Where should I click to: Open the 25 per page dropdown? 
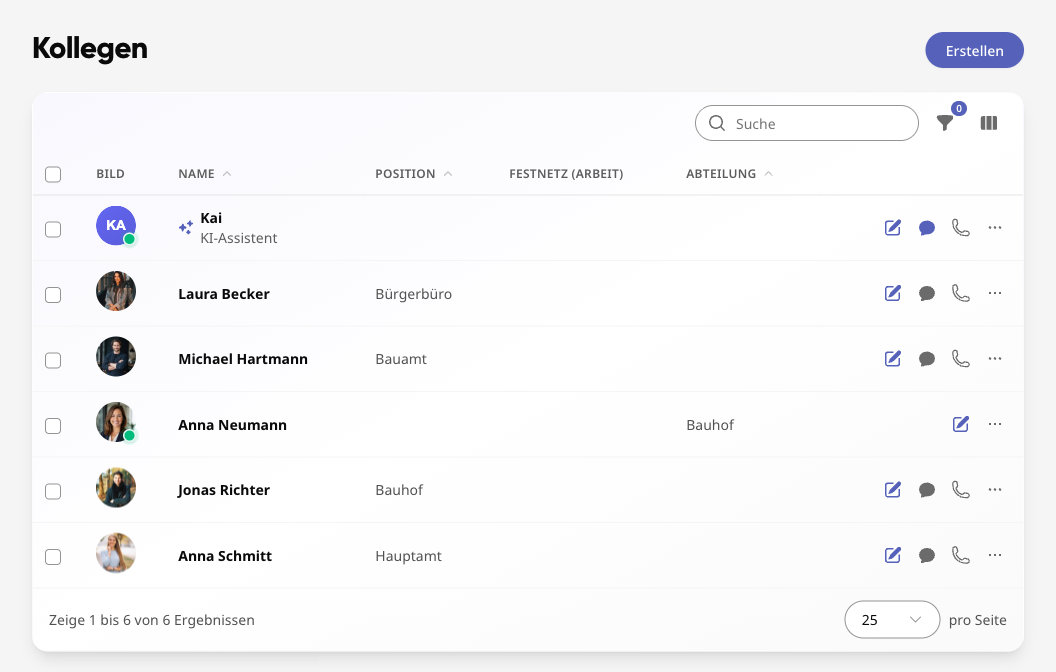pos(892,619)
